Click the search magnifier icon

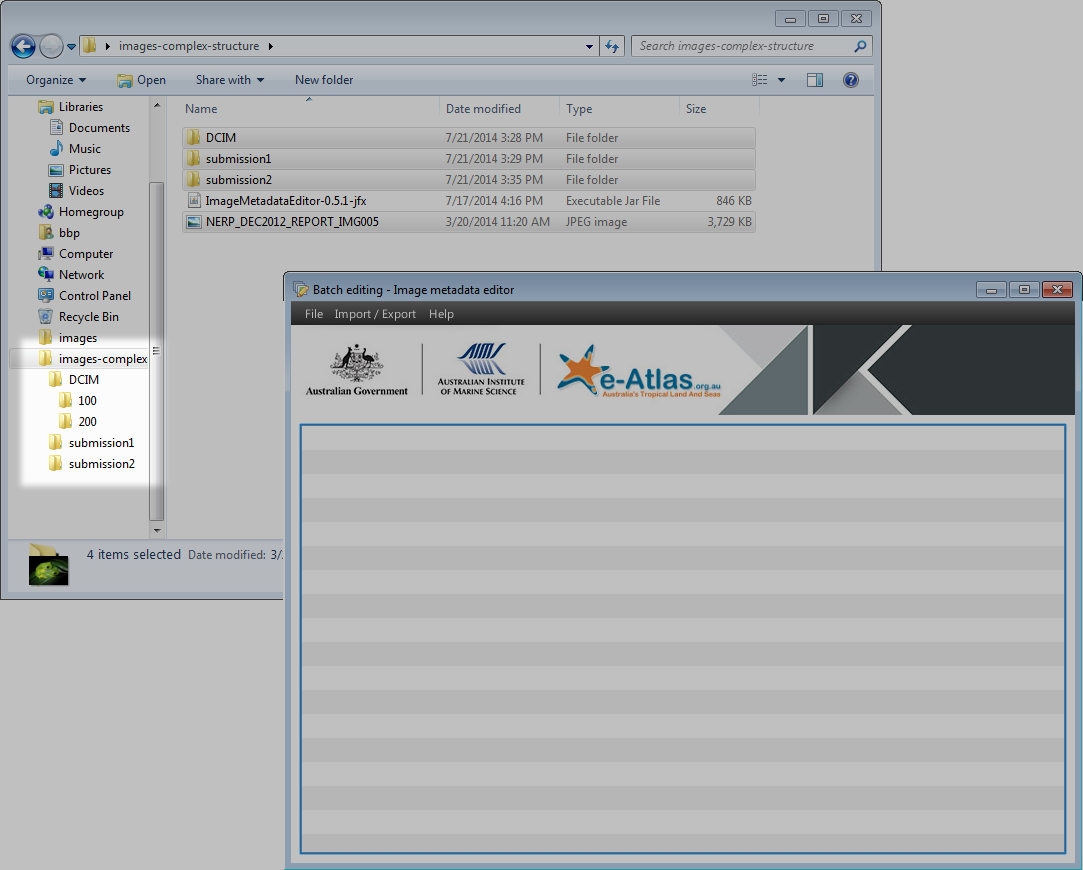tap(861, 46)
